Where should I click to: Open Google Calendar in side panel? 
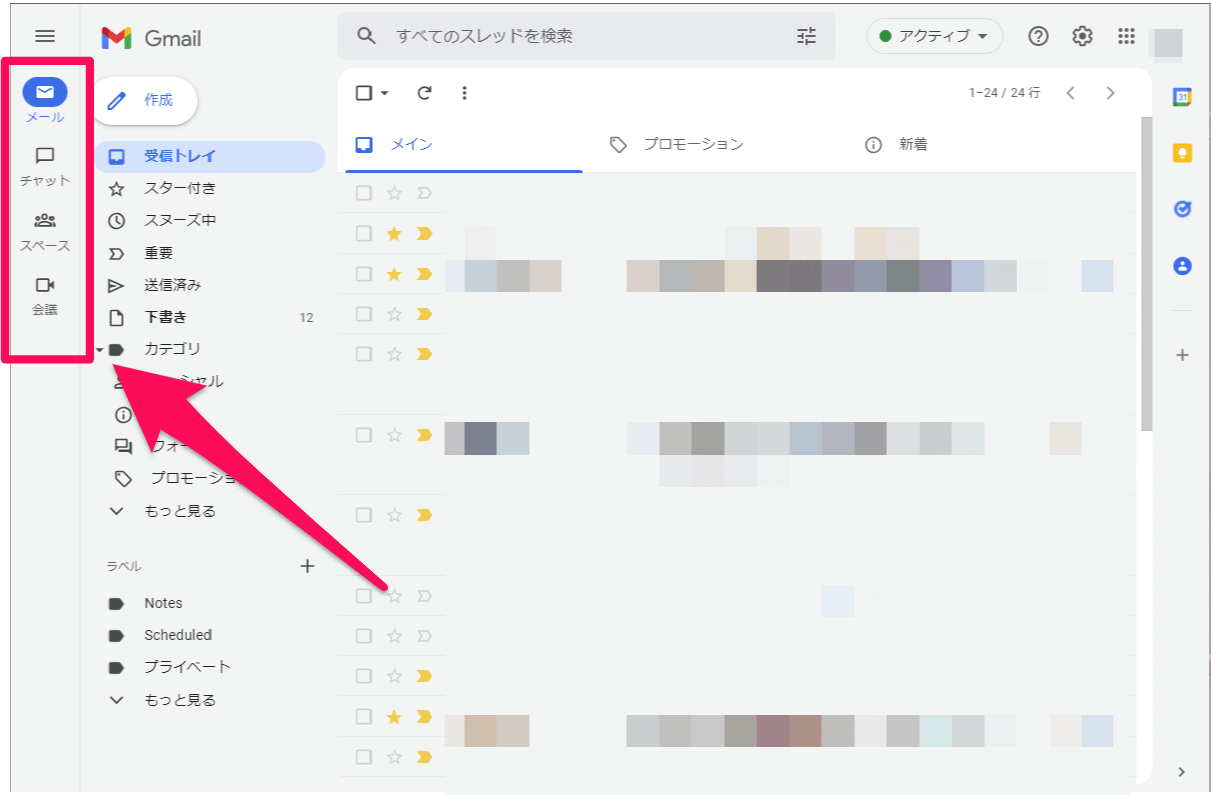1182,97
